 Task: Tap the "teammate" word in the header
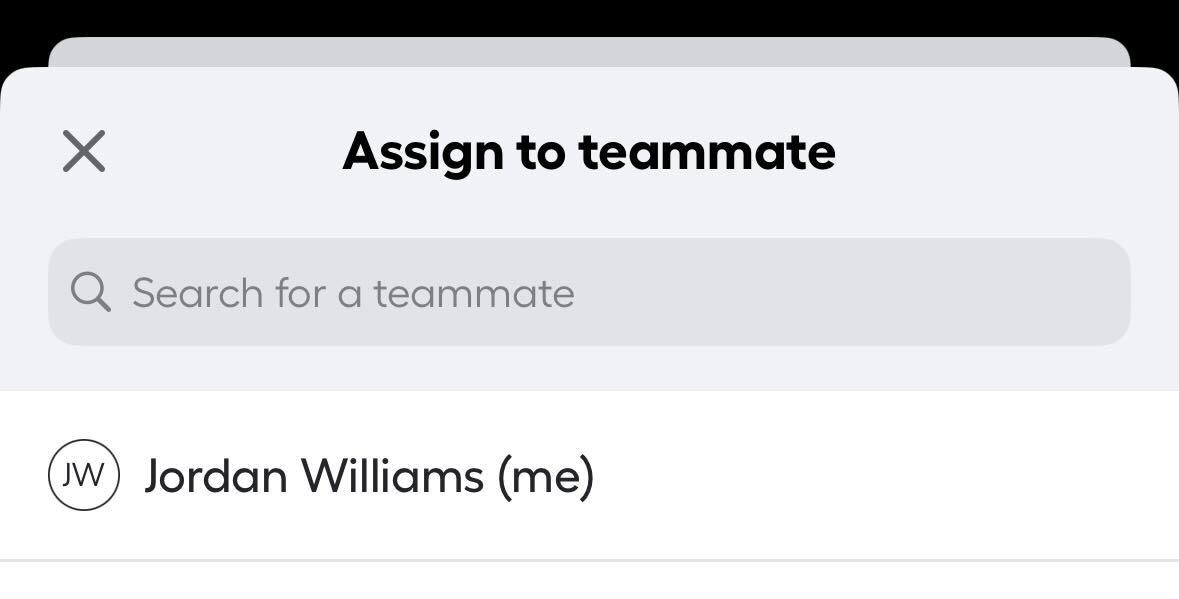tap(707, 153)
